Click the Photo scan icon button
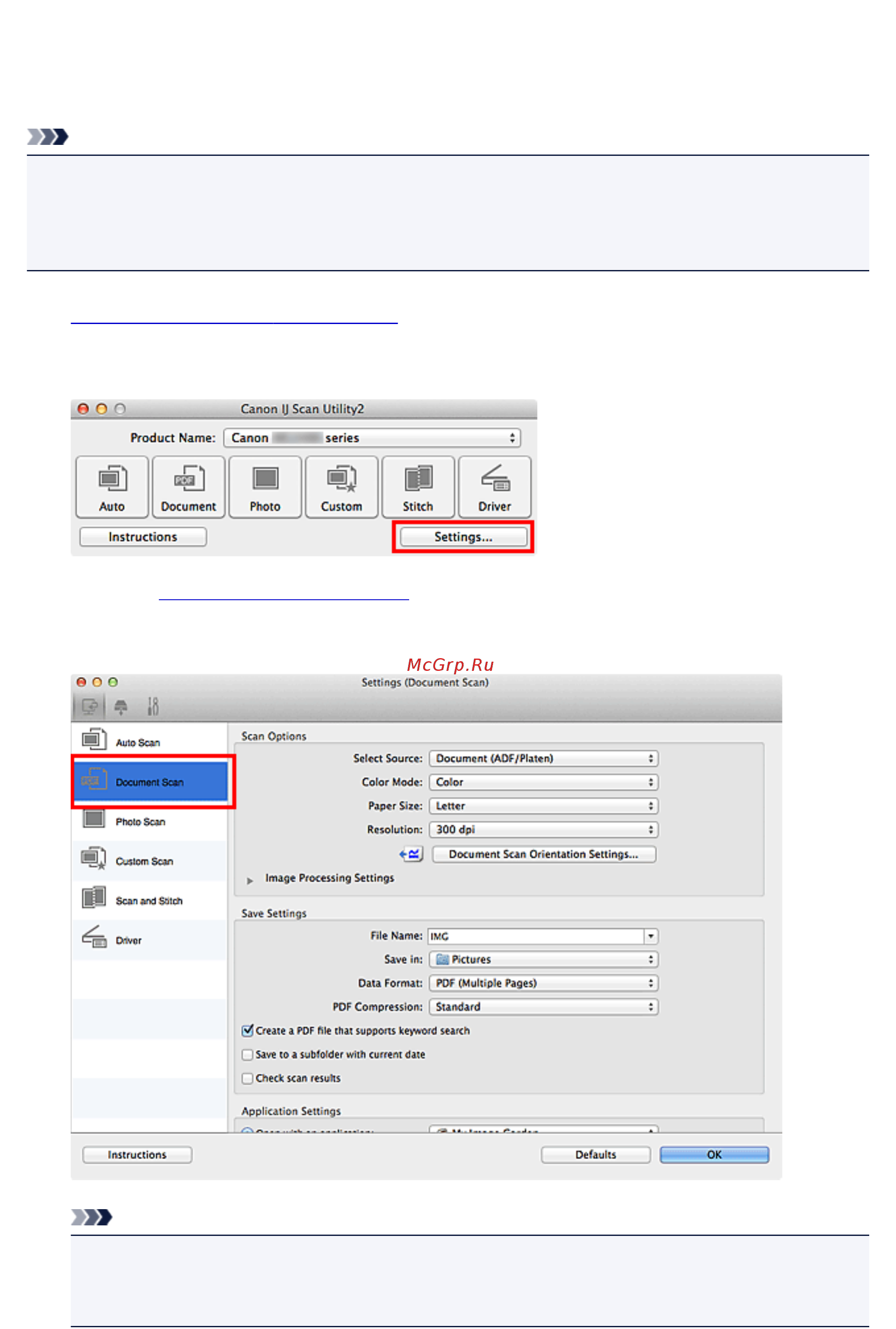The image size is (896, 1329). (x=265, y=487)
